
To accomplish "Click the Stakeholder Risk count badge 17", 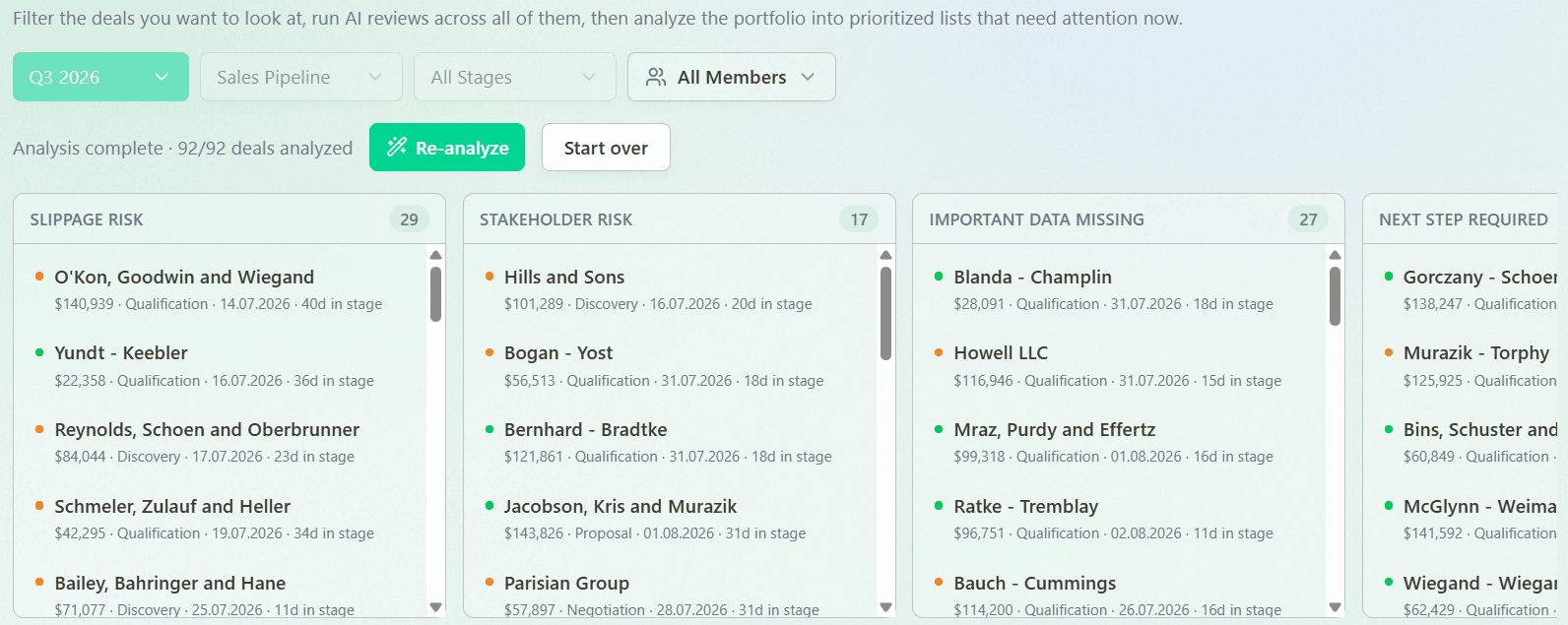I will [x=859, y=219].
